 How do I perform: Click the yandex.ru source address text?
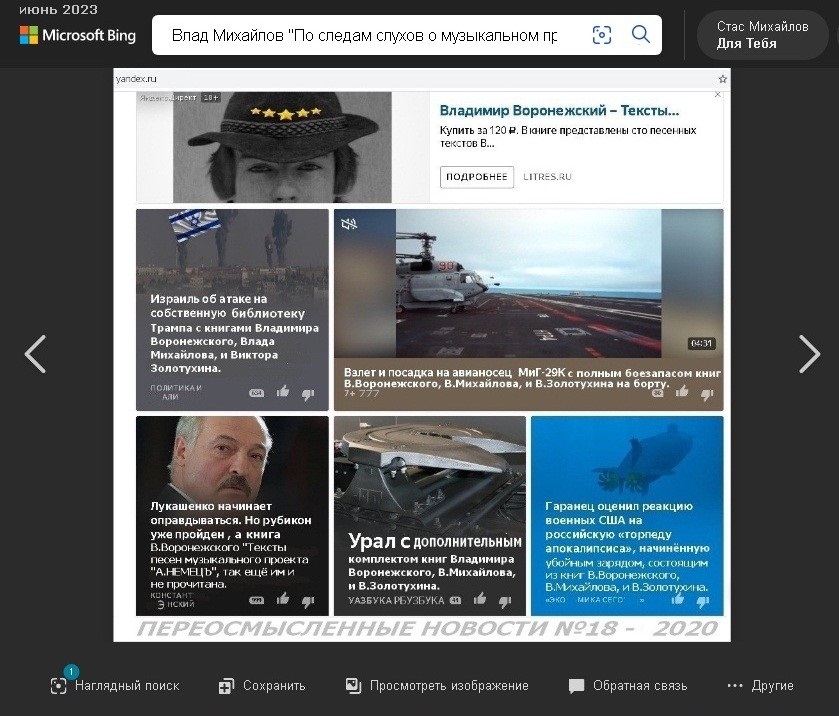tap(136, 79)
